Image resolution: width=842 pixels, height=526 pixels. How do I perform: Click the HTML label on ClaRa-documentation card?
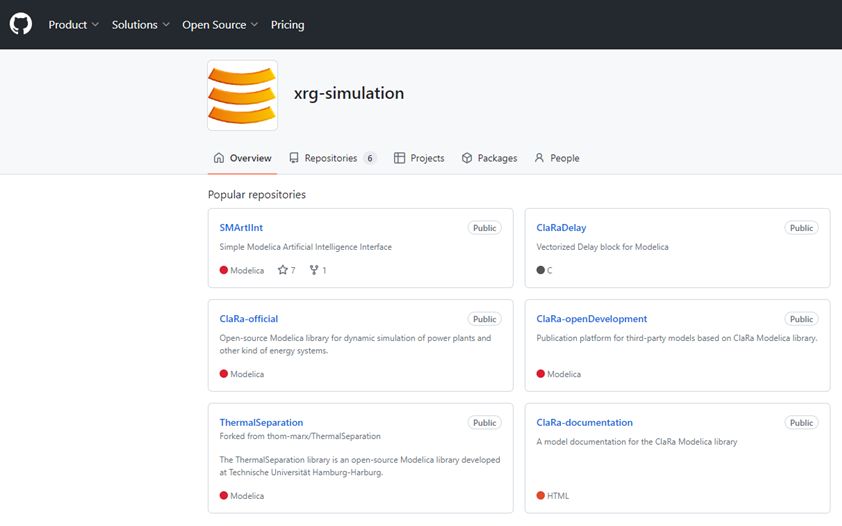558,496
